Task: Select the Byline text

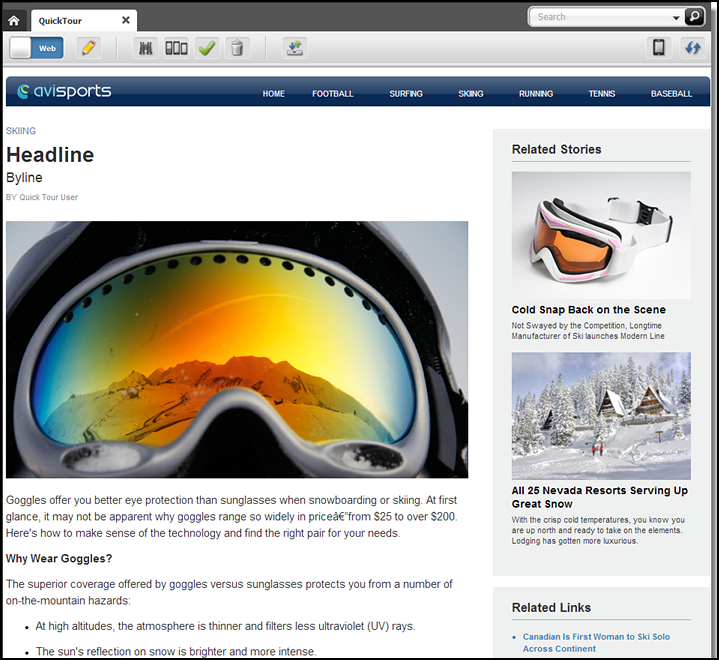Action: point(24,177)
